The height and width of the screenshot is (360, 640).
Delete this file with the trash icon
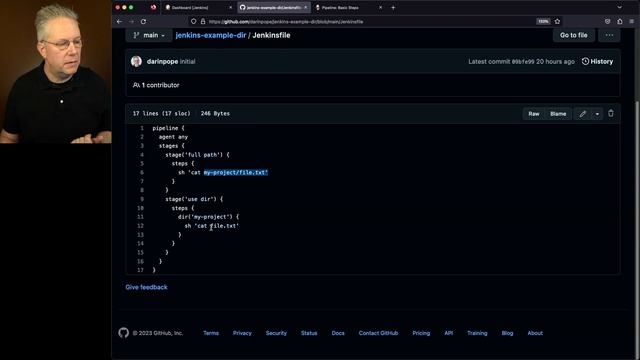tap(611, 113)
